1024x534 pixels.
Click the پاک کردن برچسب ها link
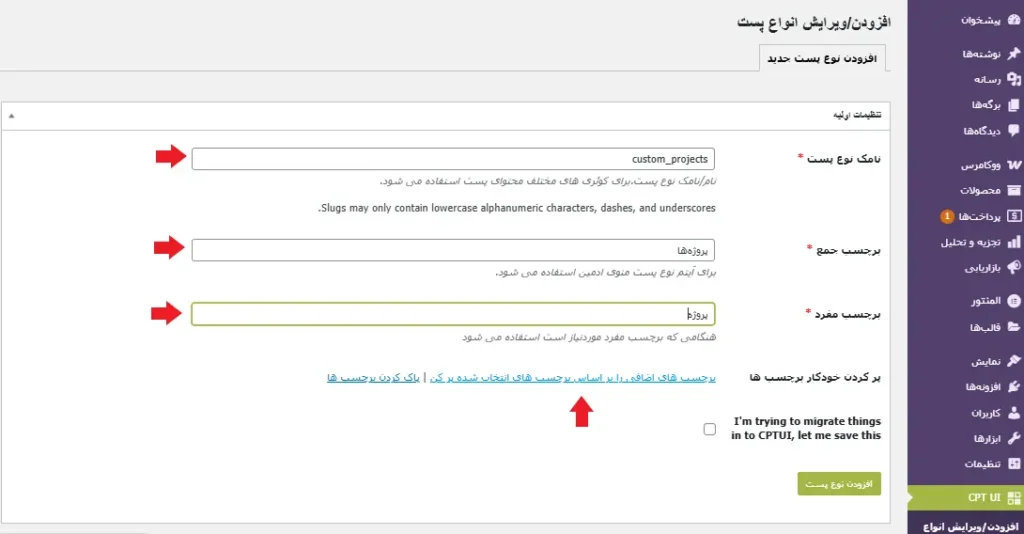(x=373, y=377)
